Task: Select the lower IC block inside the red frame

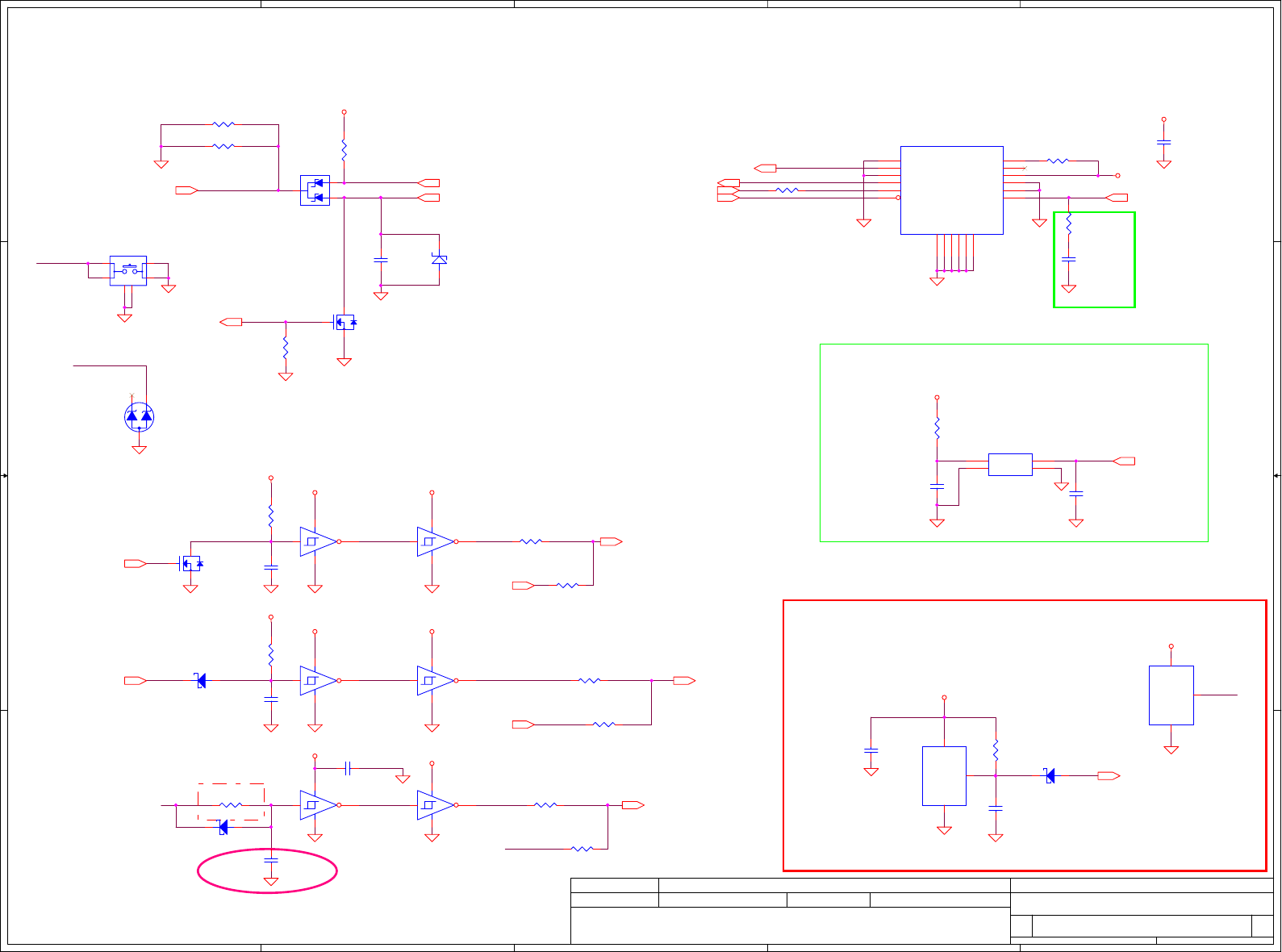Action: click(944, 776)
